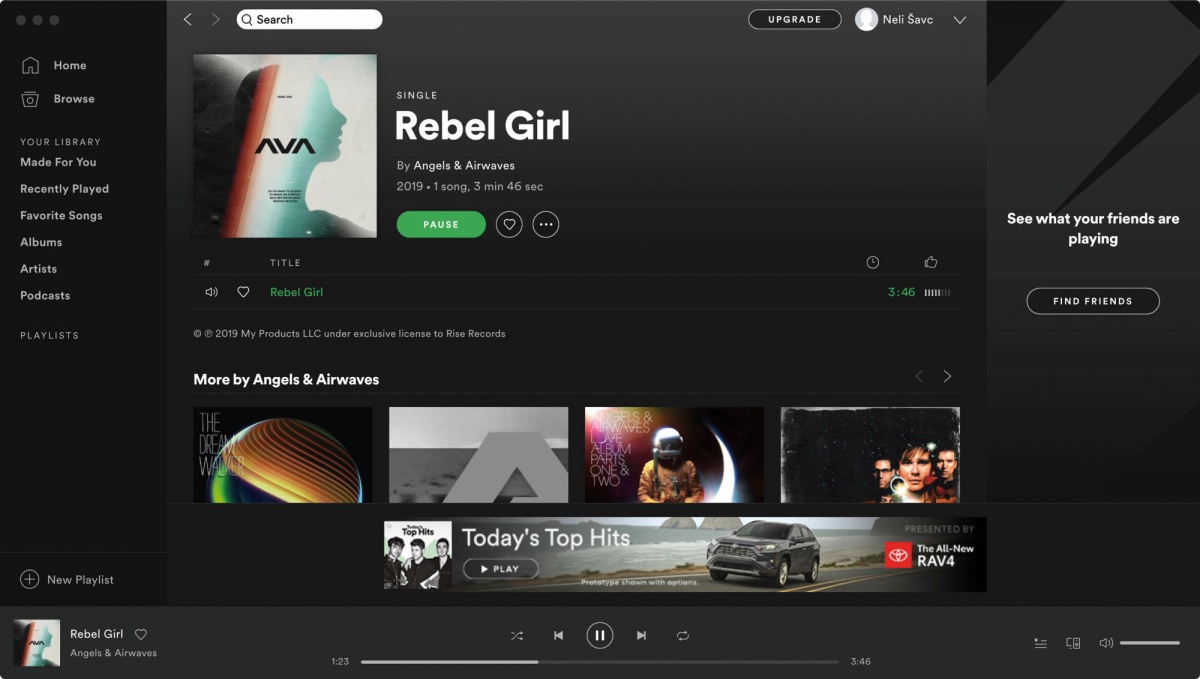Click the TITLE column header
This screenshot has width=1200, height=679.
tap(285, 263)
